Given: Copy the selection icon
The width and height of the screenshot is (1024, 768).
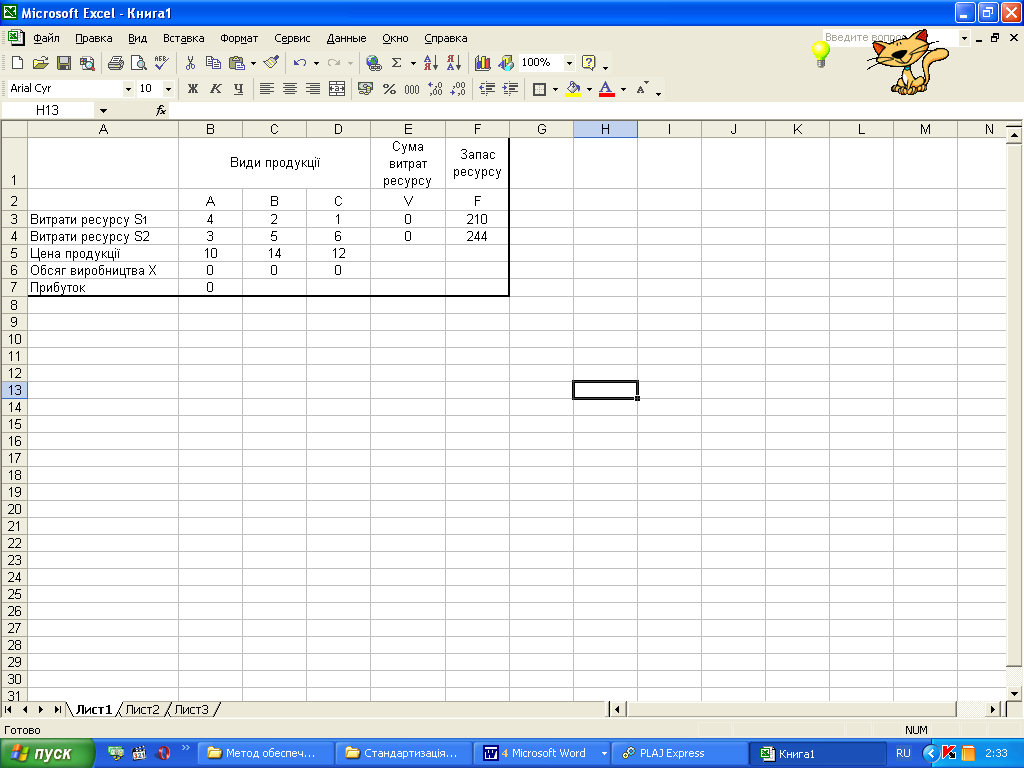Looking at the screenshot, I should tap(213, 63).
